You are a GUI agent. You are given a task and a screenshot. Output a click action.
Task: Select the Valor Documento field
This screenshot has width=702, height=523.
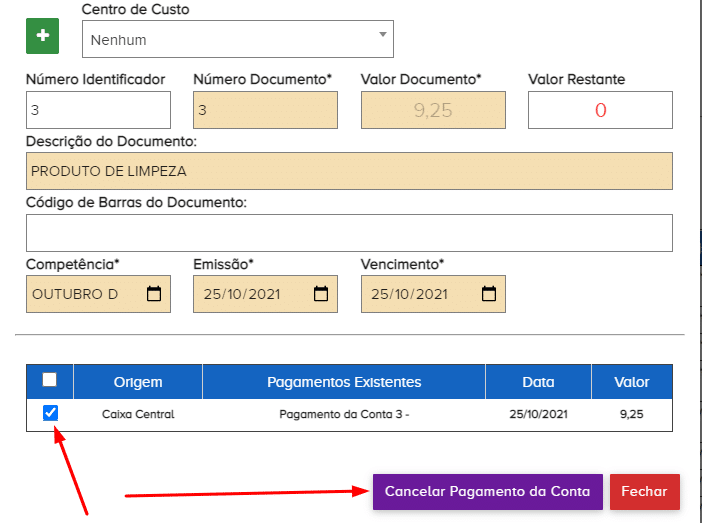tap(433, 110)
